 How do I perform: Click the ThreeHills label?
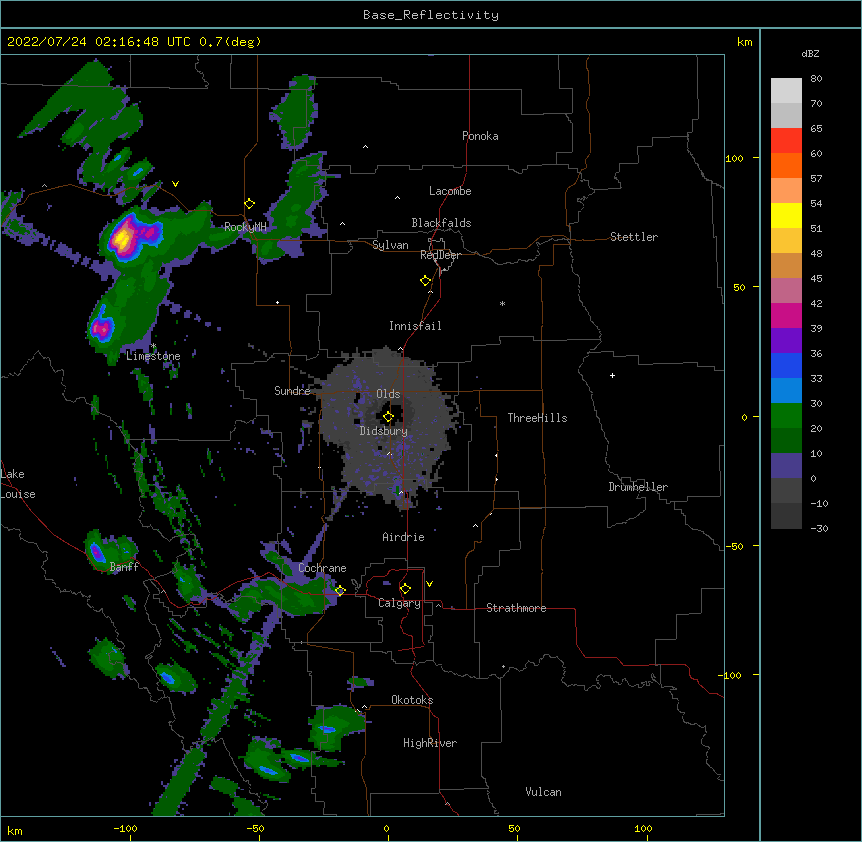pyautogui.click(x=537, y=418)
